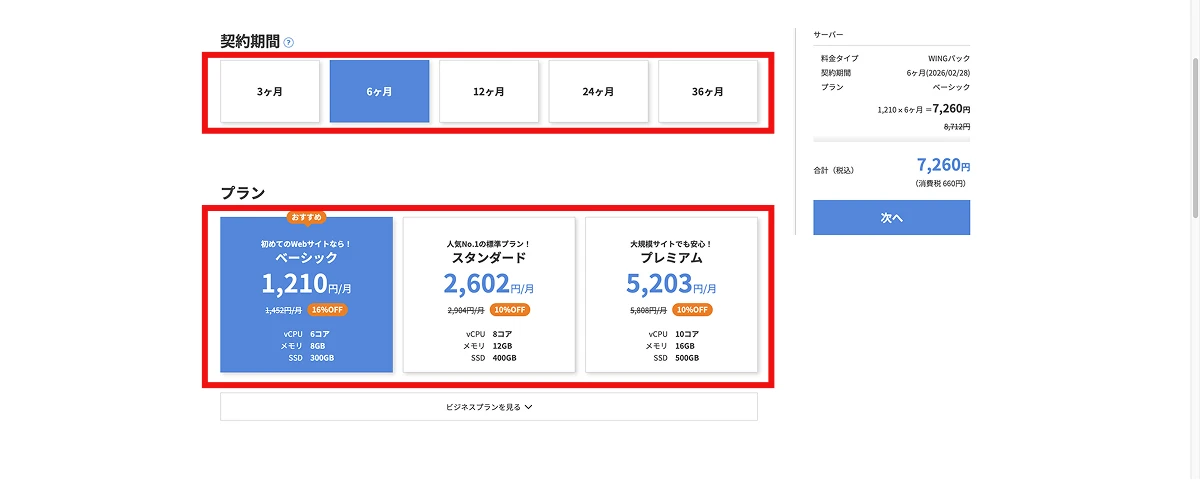The height and width of the screenshot is (480, 1200).
Task: Click the 消費税 660円 note
Action: [942, 184]
